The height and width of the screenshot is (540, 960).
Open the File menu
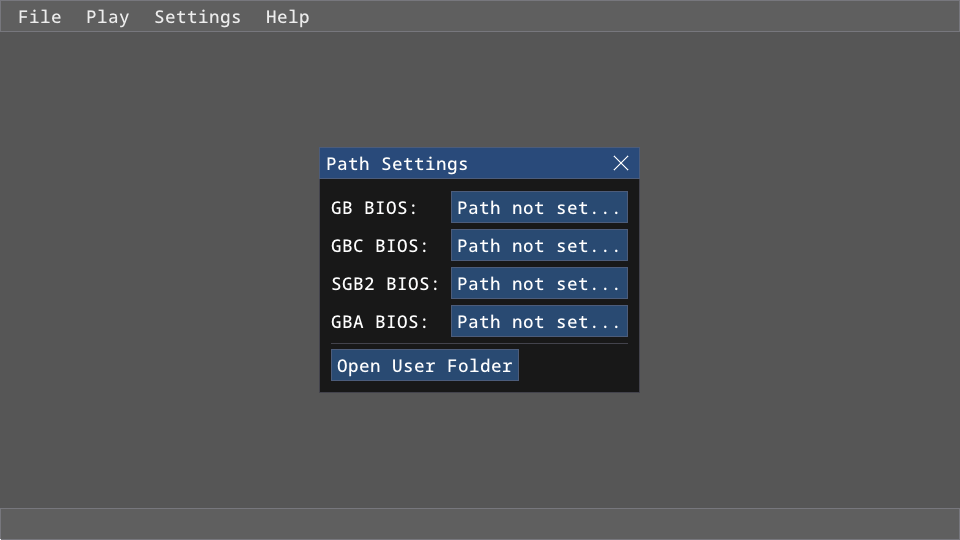(x=39, y=17)
